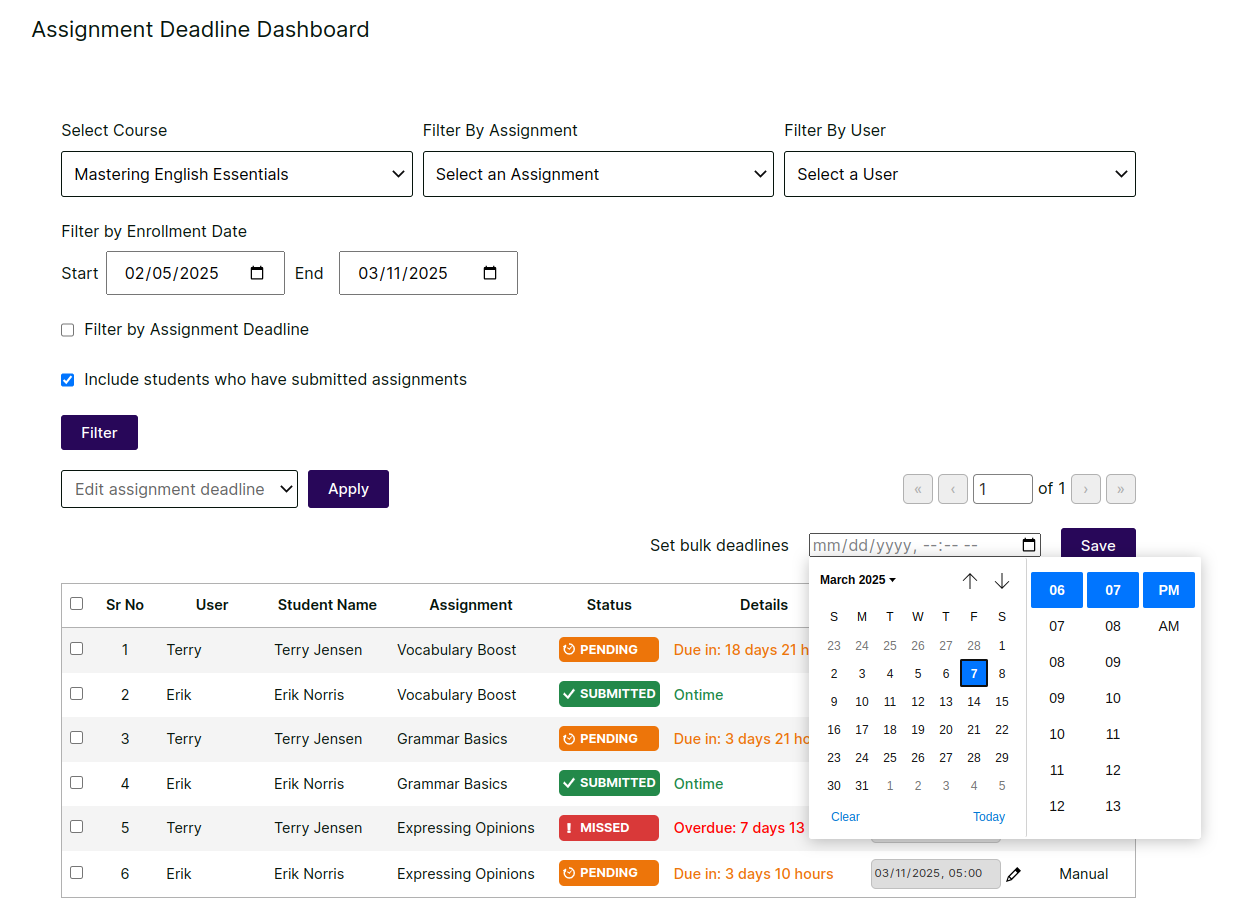Go to first page with double-left arrow
The width and height of the screenshot is (1233, 917).
click(x=917, y=489)
